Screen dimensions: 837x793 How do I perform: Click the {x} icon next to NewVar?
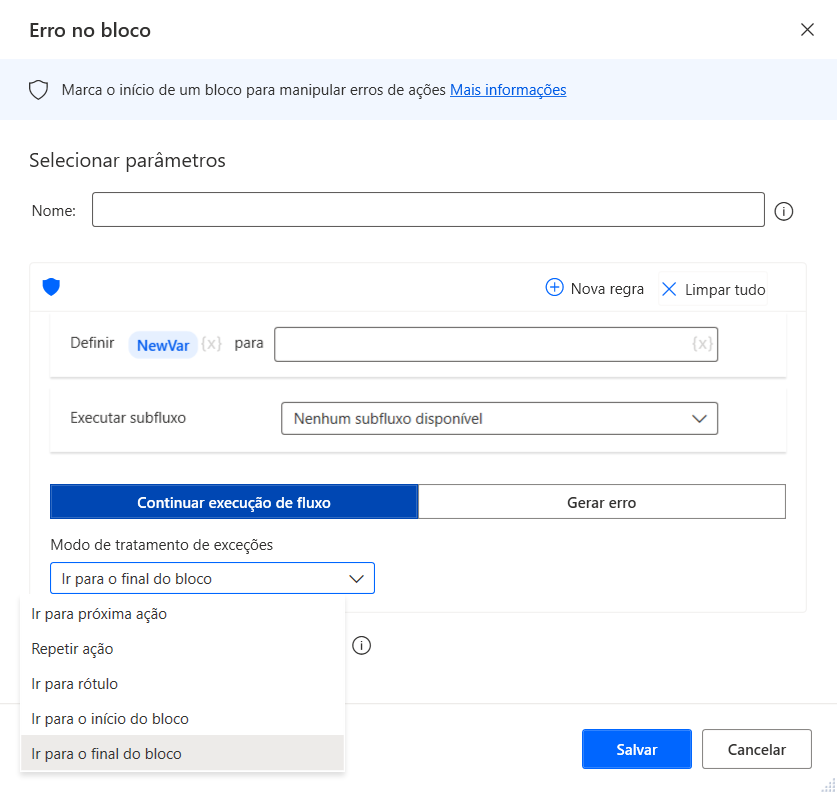tap(211, 343)
